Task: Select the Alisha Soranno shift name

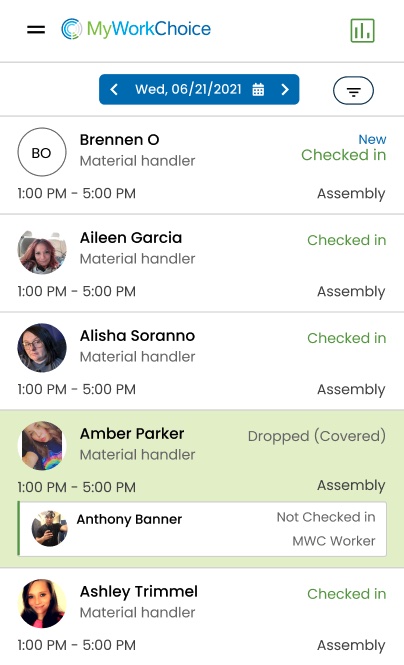Action: [x=138, y=336]
